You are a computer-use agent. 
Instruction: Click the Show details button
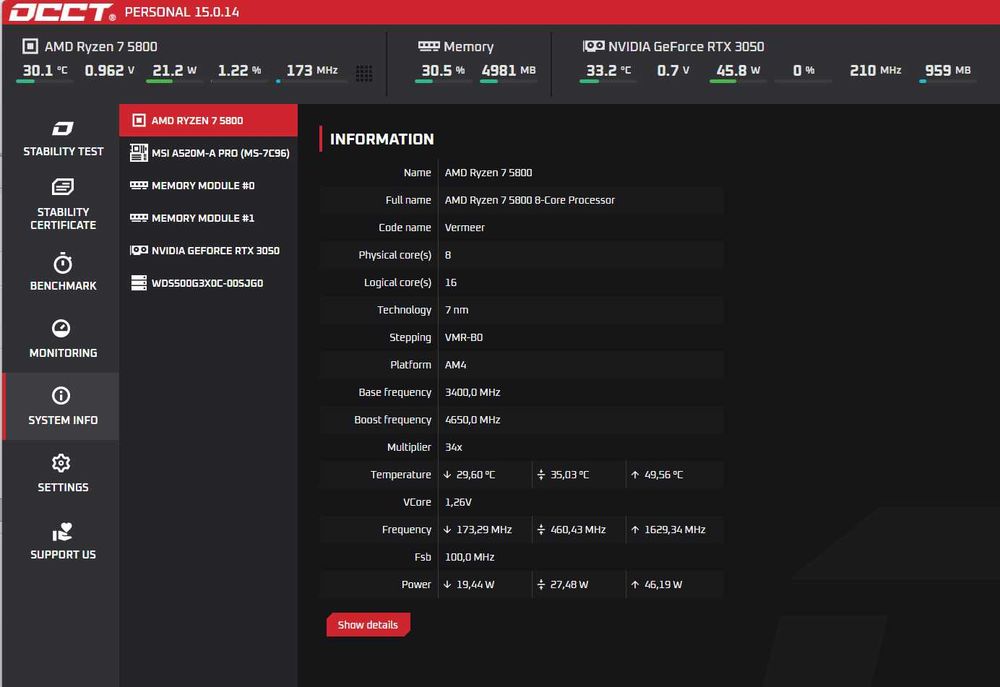pos(368,624)
